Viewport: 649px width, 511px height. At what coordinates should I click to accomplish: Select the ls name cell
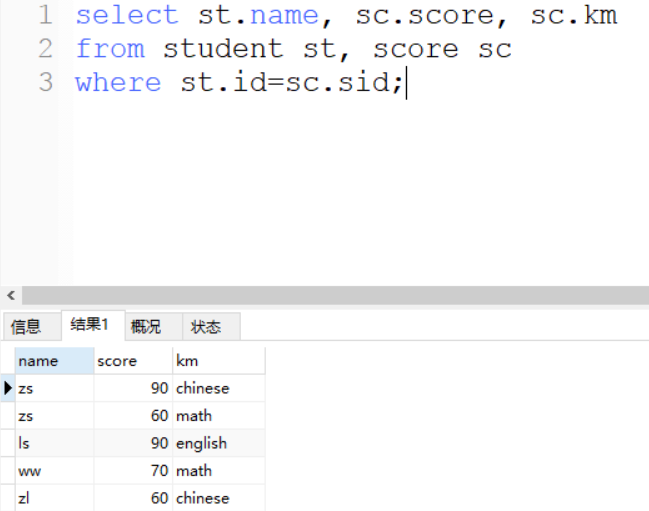[55, 443]
